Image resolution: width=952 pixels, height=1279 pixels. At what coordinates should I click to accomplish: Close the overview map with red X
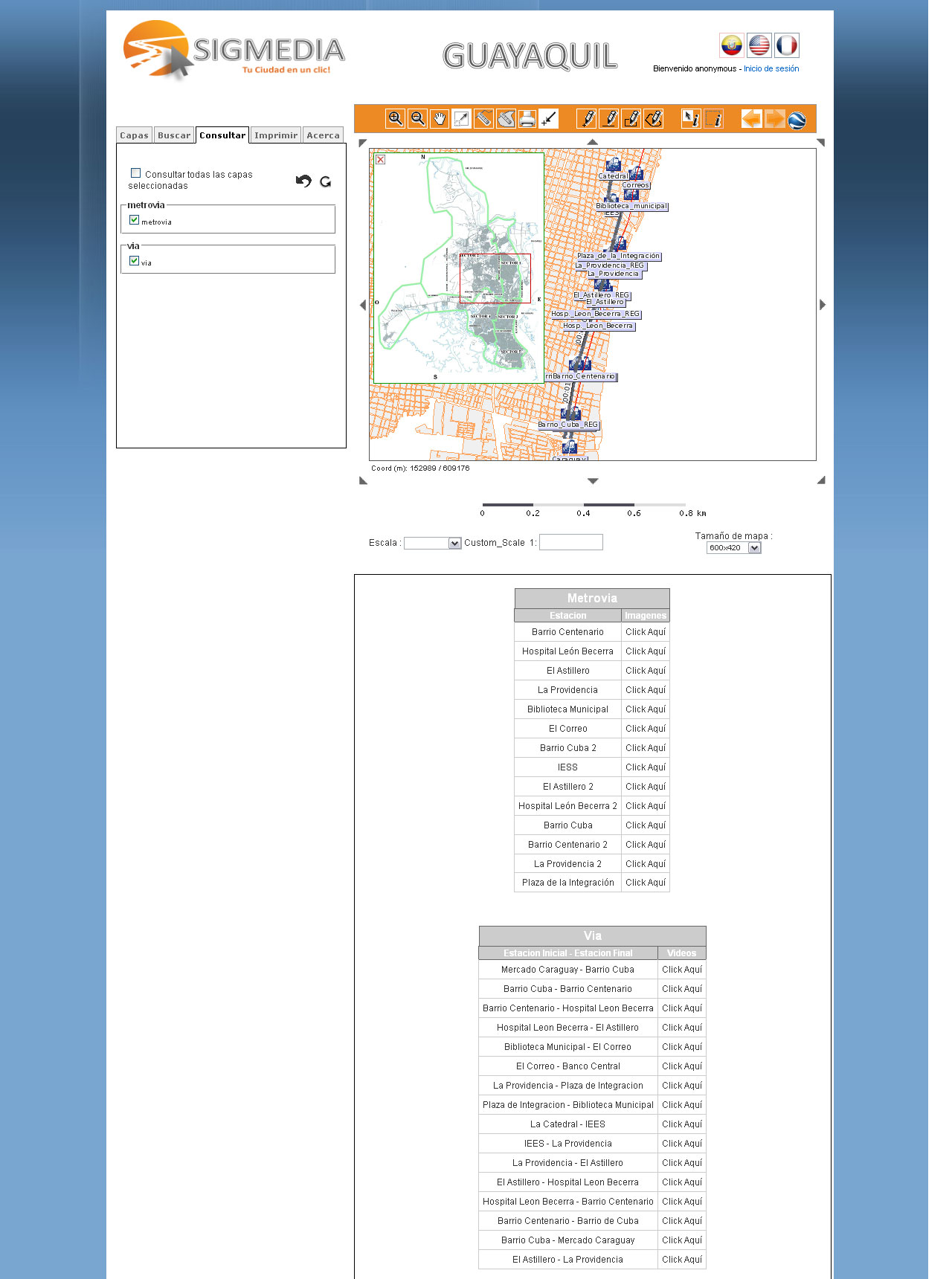tap(381, 160)
